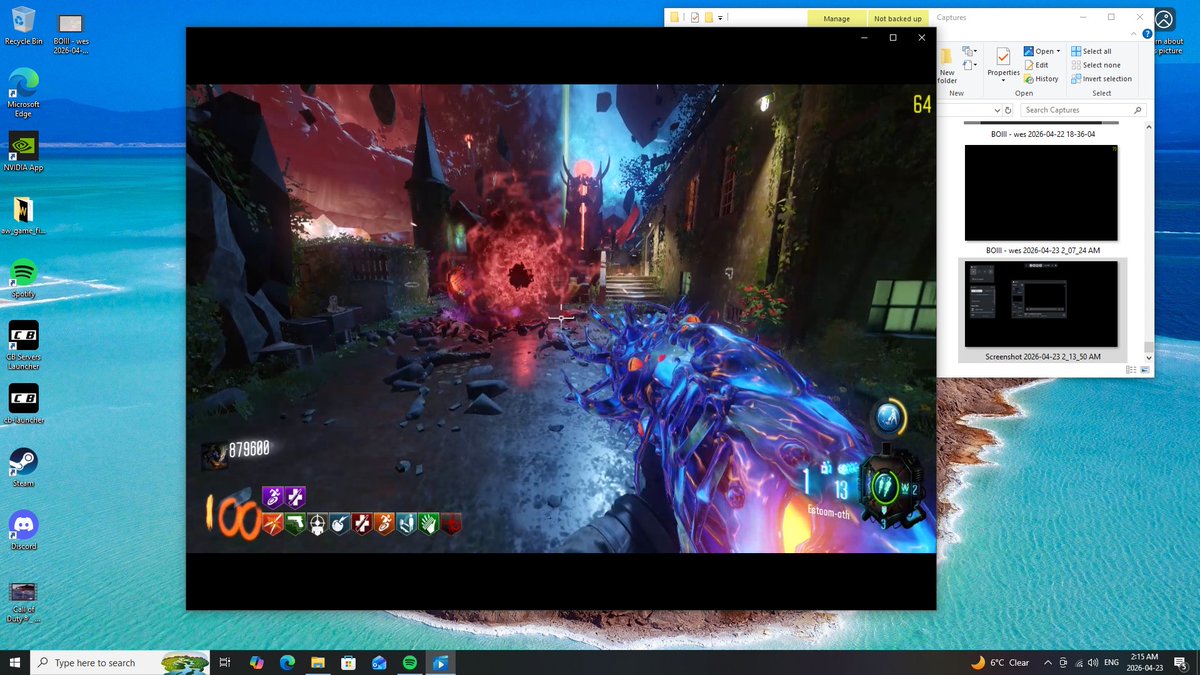Select the BOIII - wes desktop file icon
This screenshot has height=675, width=1200.
click(70, 34)
